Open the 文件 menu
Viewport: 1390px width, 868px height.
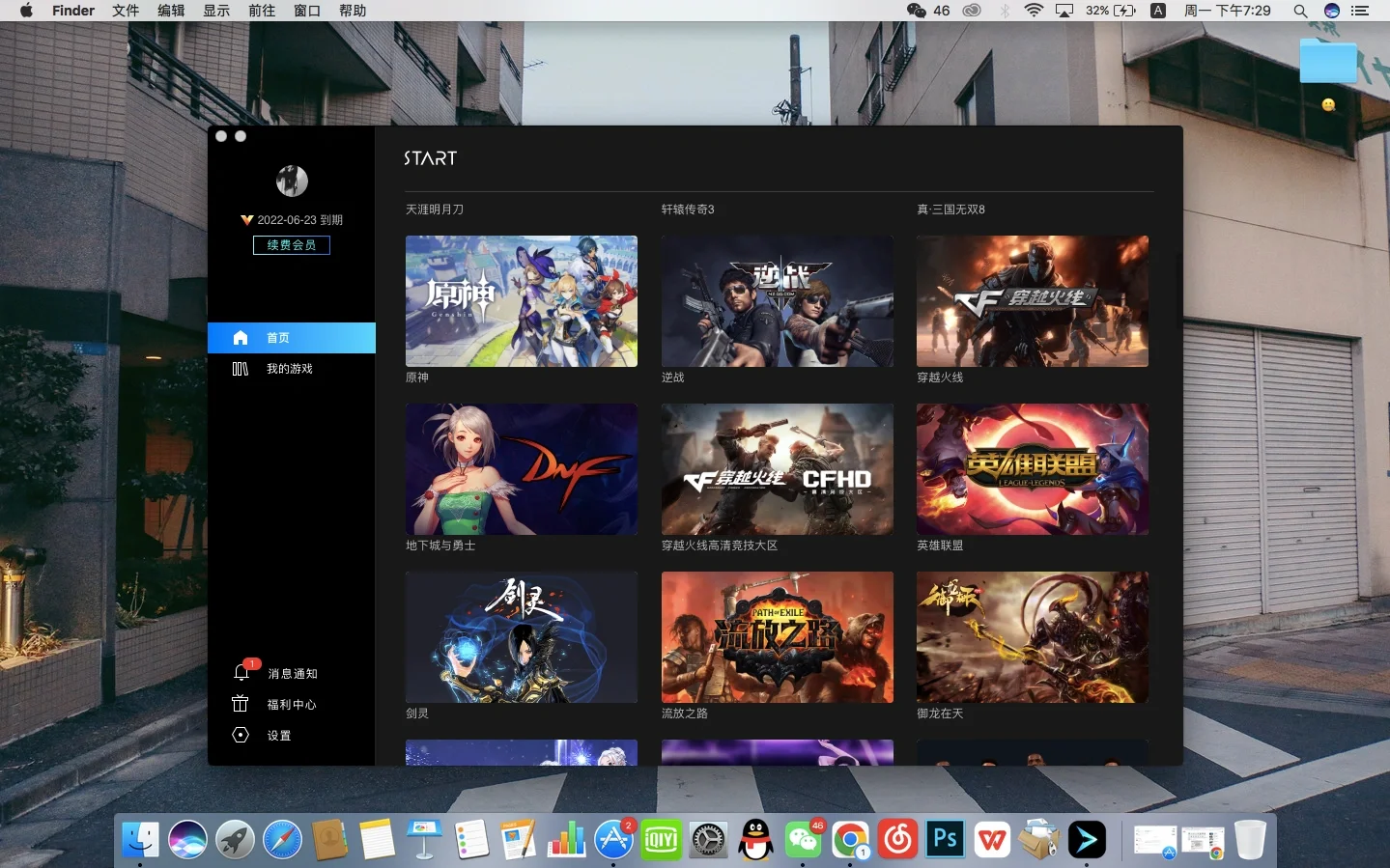pos(126,11)
